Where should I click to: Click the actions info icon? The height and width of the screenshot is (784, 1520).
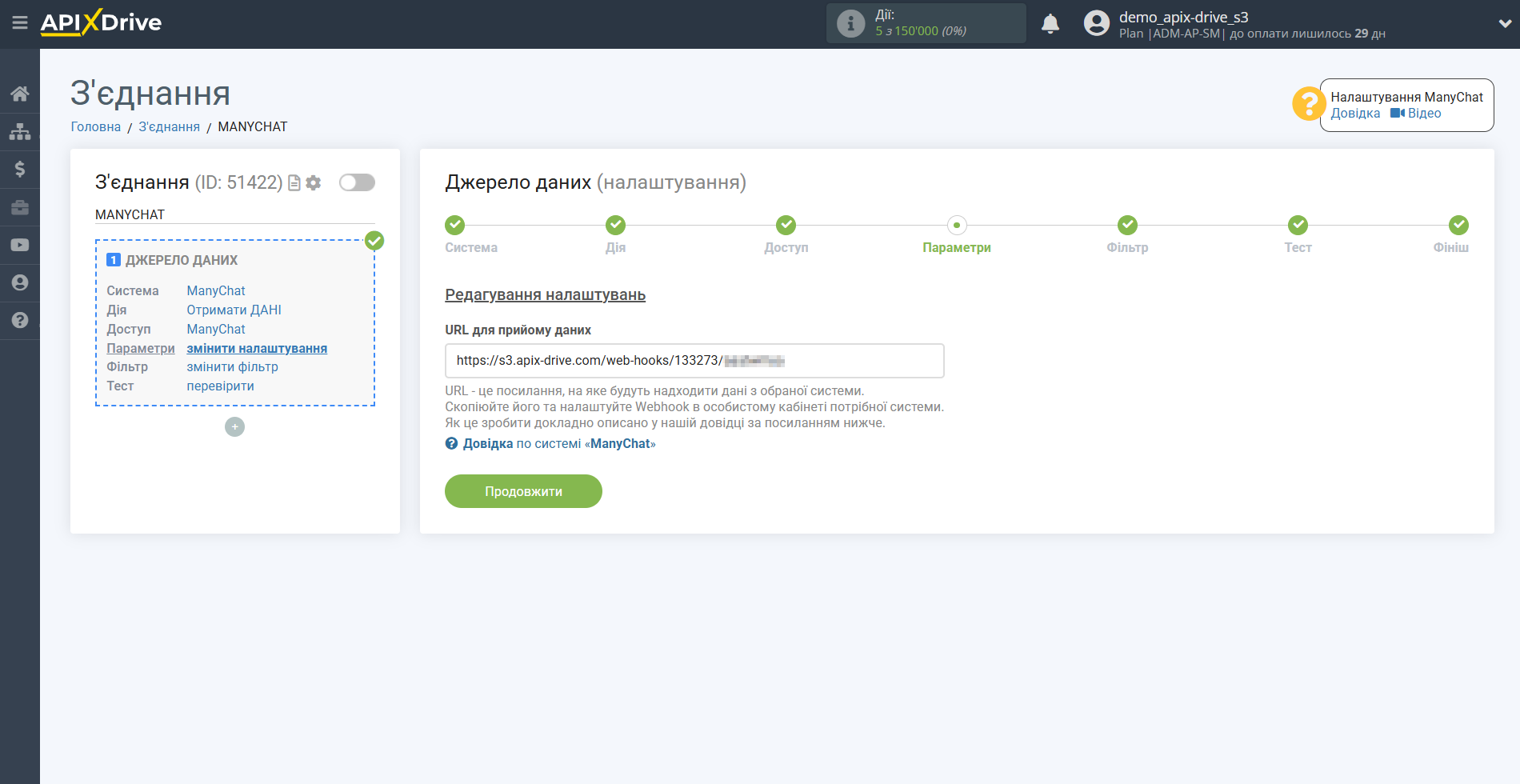850,23
